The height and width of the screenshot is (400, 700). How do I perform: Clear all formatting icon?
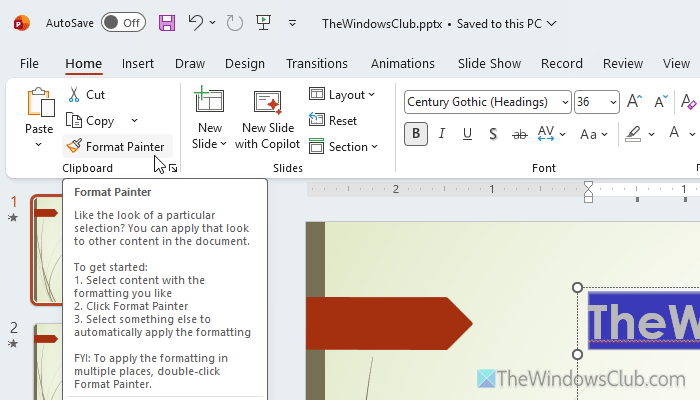(688, 102)
